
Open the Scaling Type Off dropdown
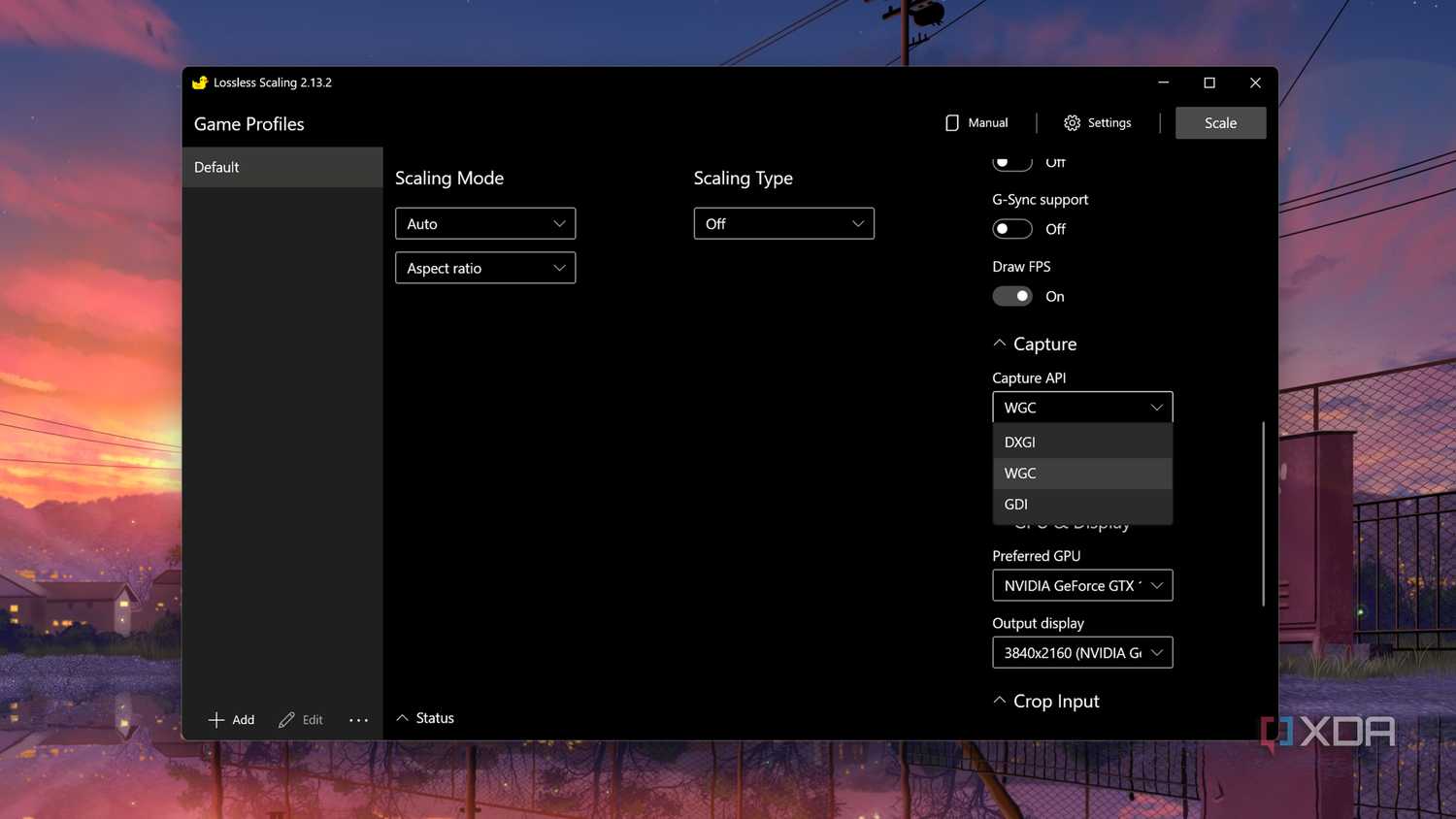(784, 223)
